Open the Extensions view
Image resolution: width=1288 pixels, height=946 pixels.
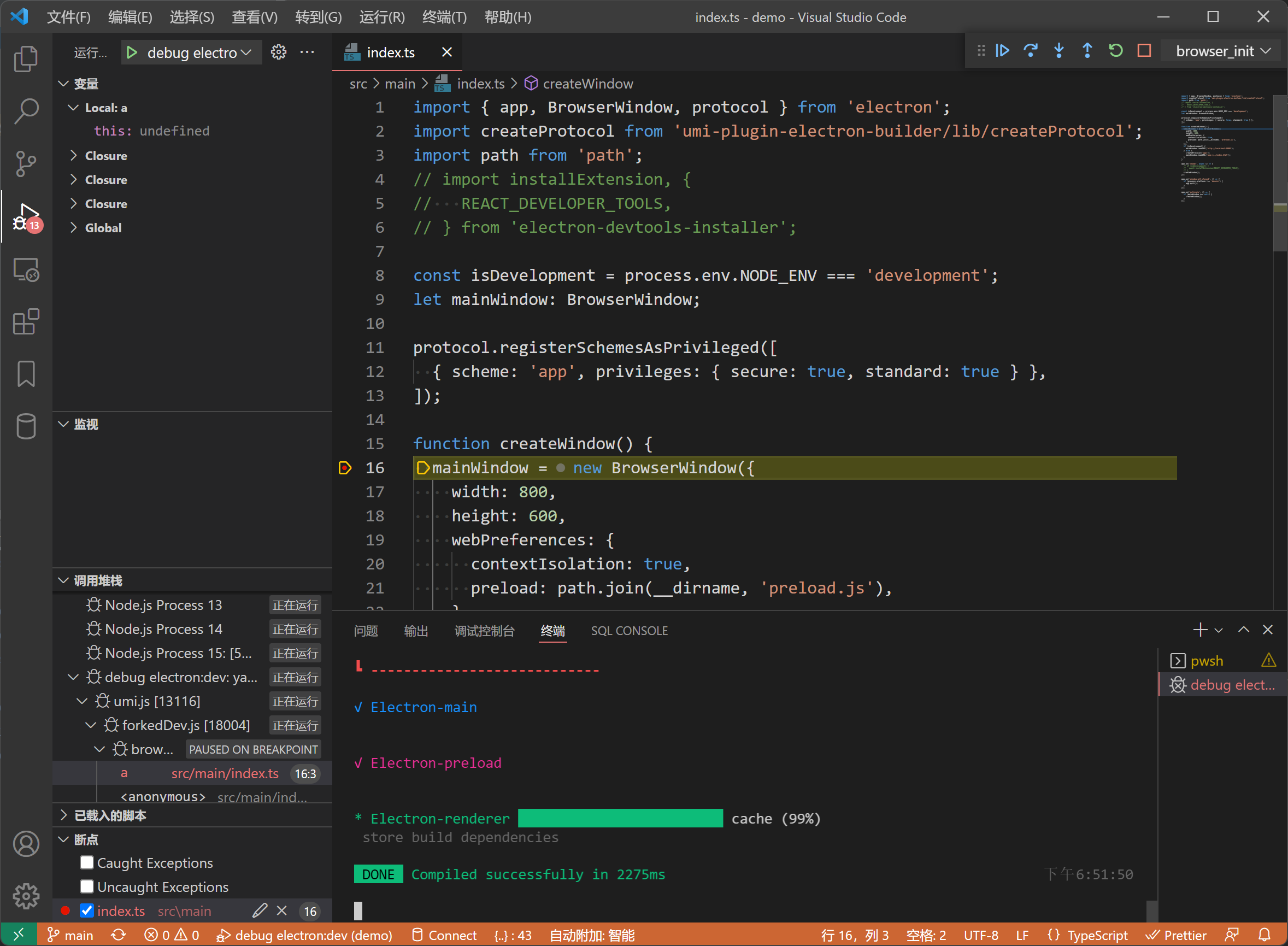[x=26, y=322]
